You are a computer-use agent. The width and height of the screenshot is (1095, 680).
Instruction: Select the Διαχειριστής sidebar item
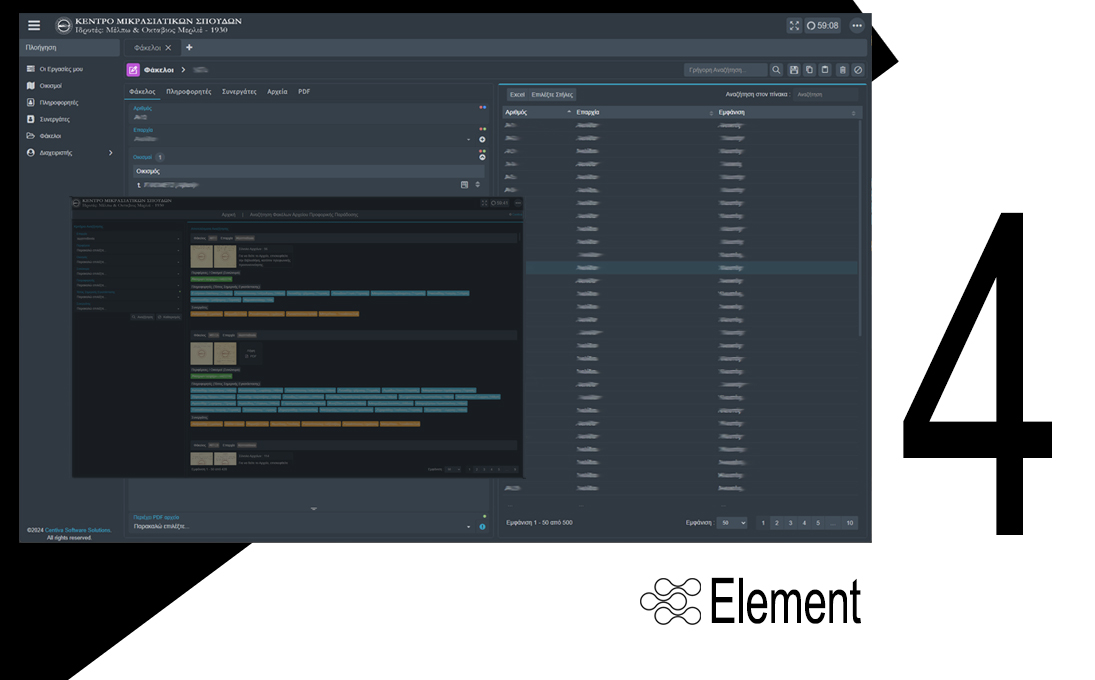pyautogui.click(x=56, y=153)
